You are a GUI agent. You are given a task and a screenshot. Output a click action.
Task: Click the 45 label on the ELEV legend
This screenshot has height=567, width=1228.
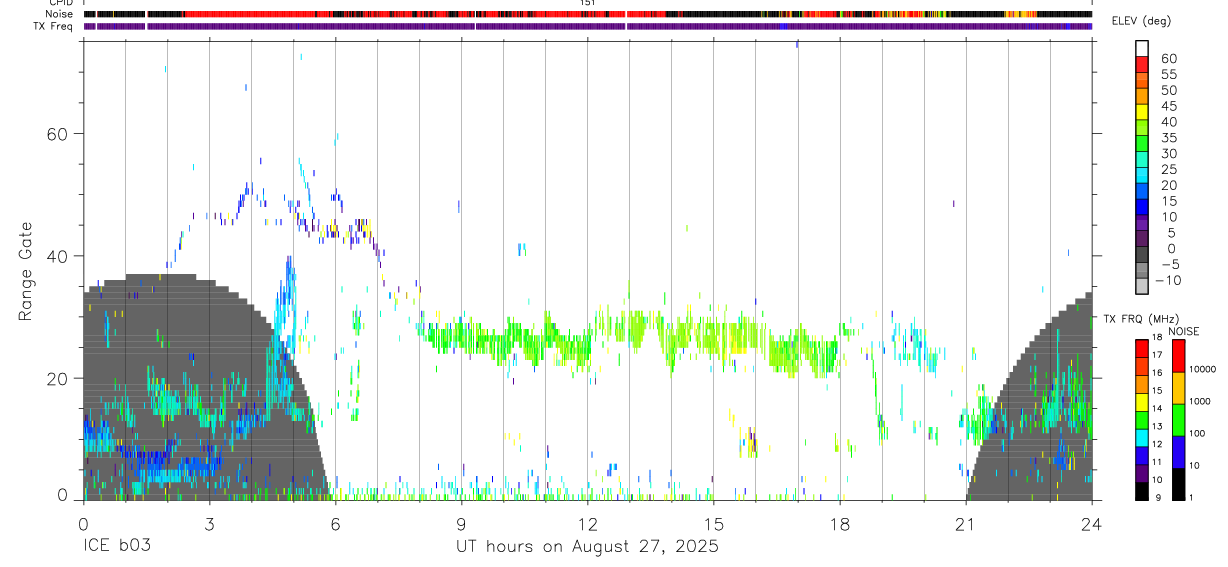click(x=1168, y=106)
